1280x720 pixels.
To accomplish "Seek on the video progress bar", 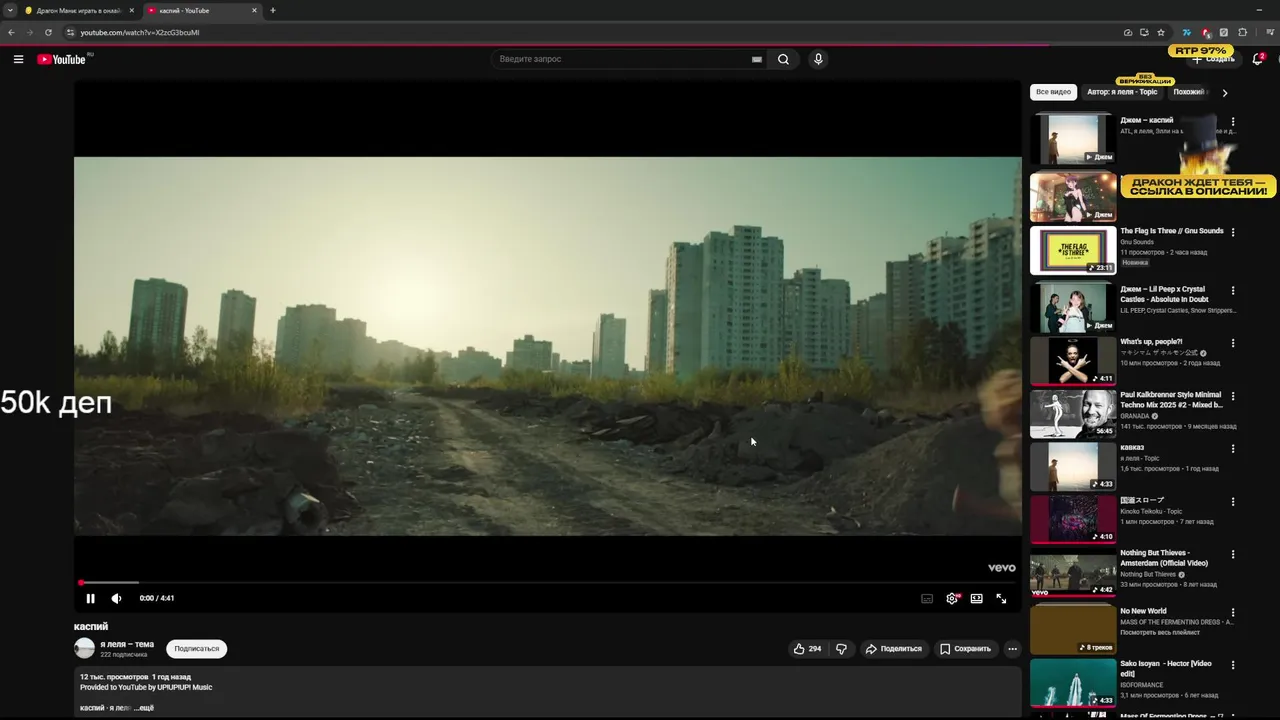I will 548,582.
